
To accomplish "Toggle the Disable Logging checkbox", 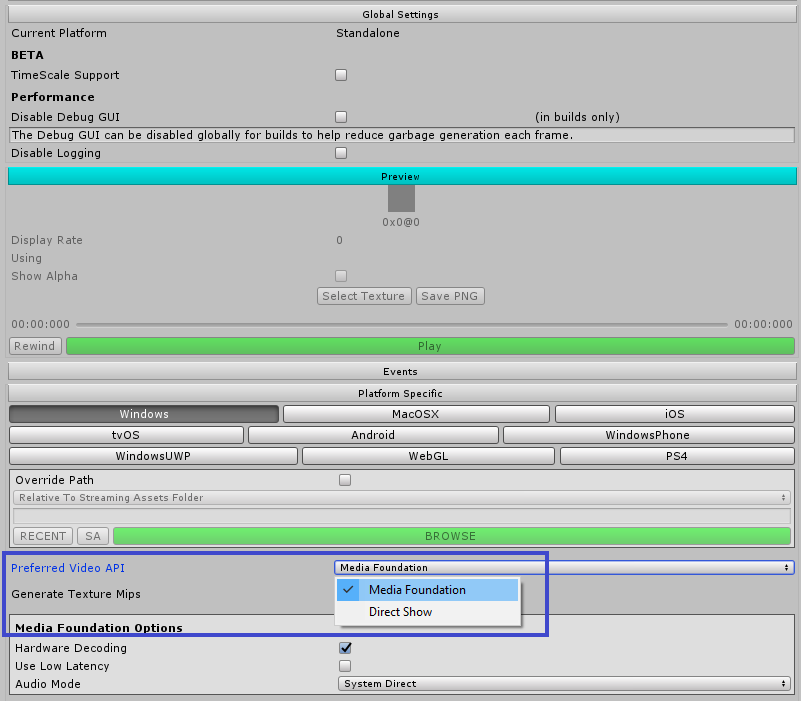I will pos(340,152).
